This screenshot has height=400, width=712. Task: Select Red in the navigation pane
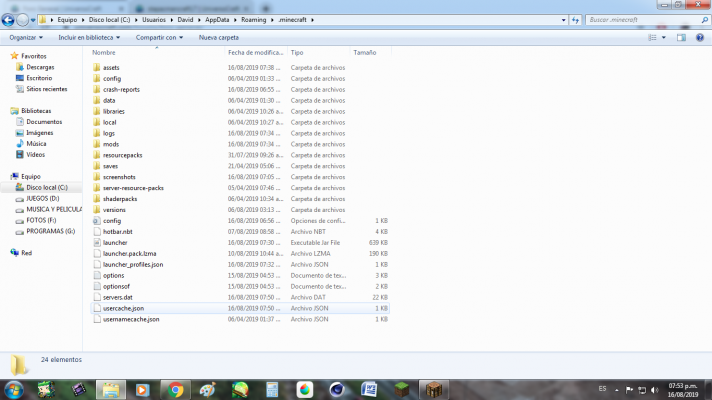(26, 253)
